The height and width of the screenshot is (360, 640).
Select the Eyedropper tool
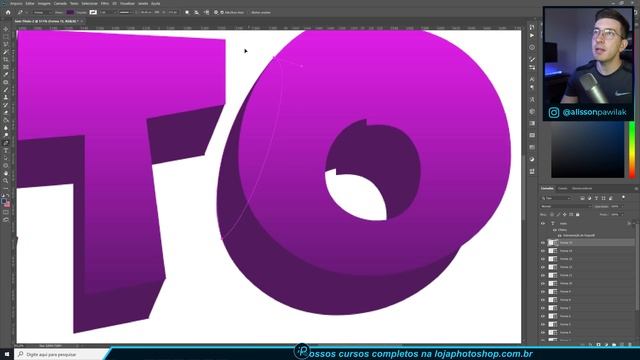(x=6, y=75)
